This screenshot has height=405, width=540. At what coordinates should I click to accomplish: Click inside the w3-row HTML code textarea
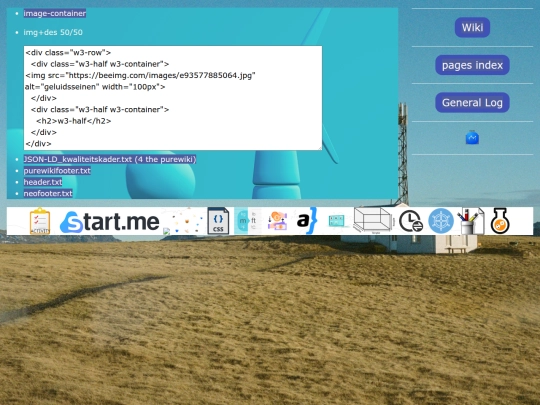tap(173, 98)
